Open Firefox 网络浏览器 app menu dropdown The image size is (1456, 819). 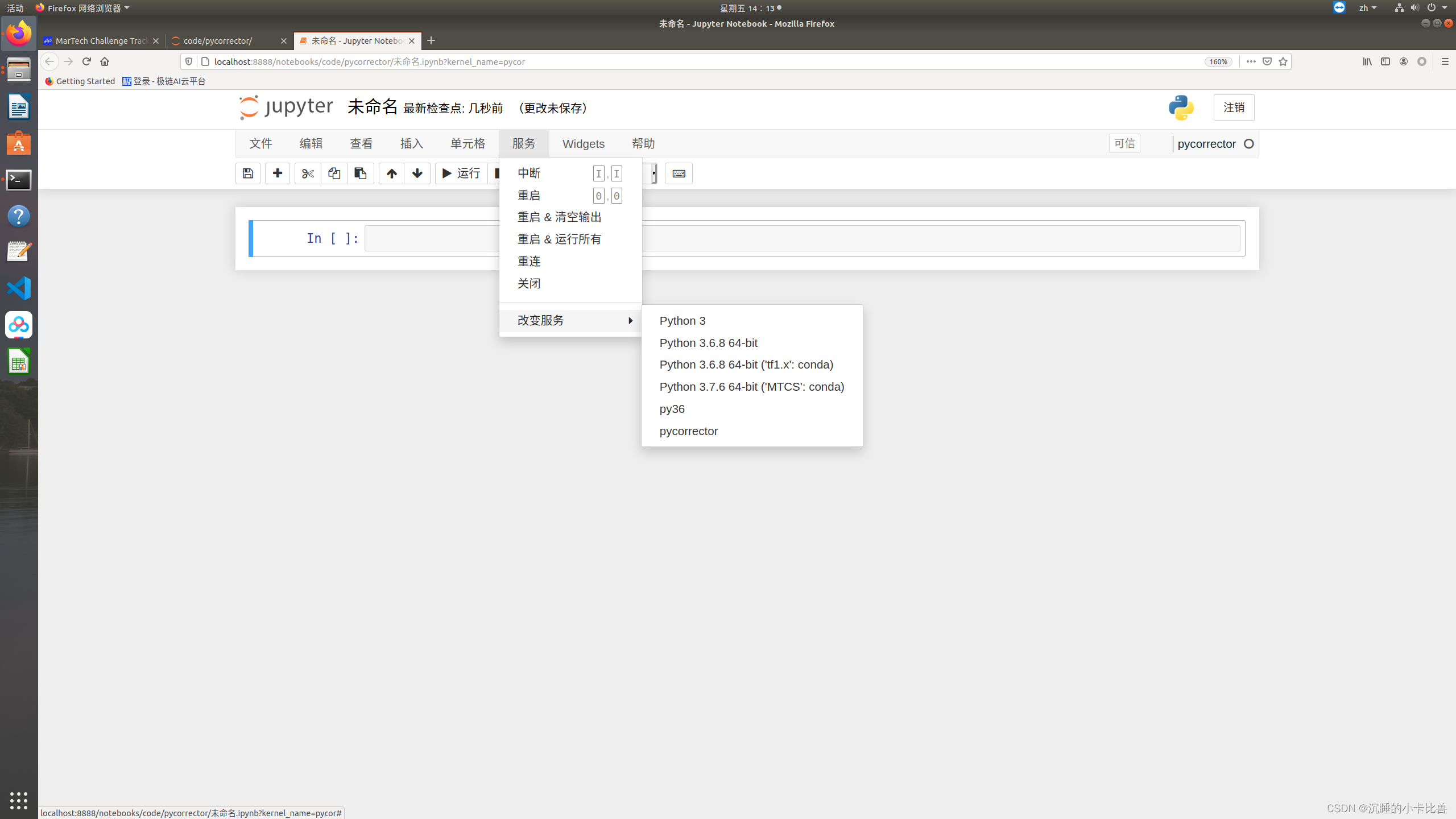pos(82,8)
